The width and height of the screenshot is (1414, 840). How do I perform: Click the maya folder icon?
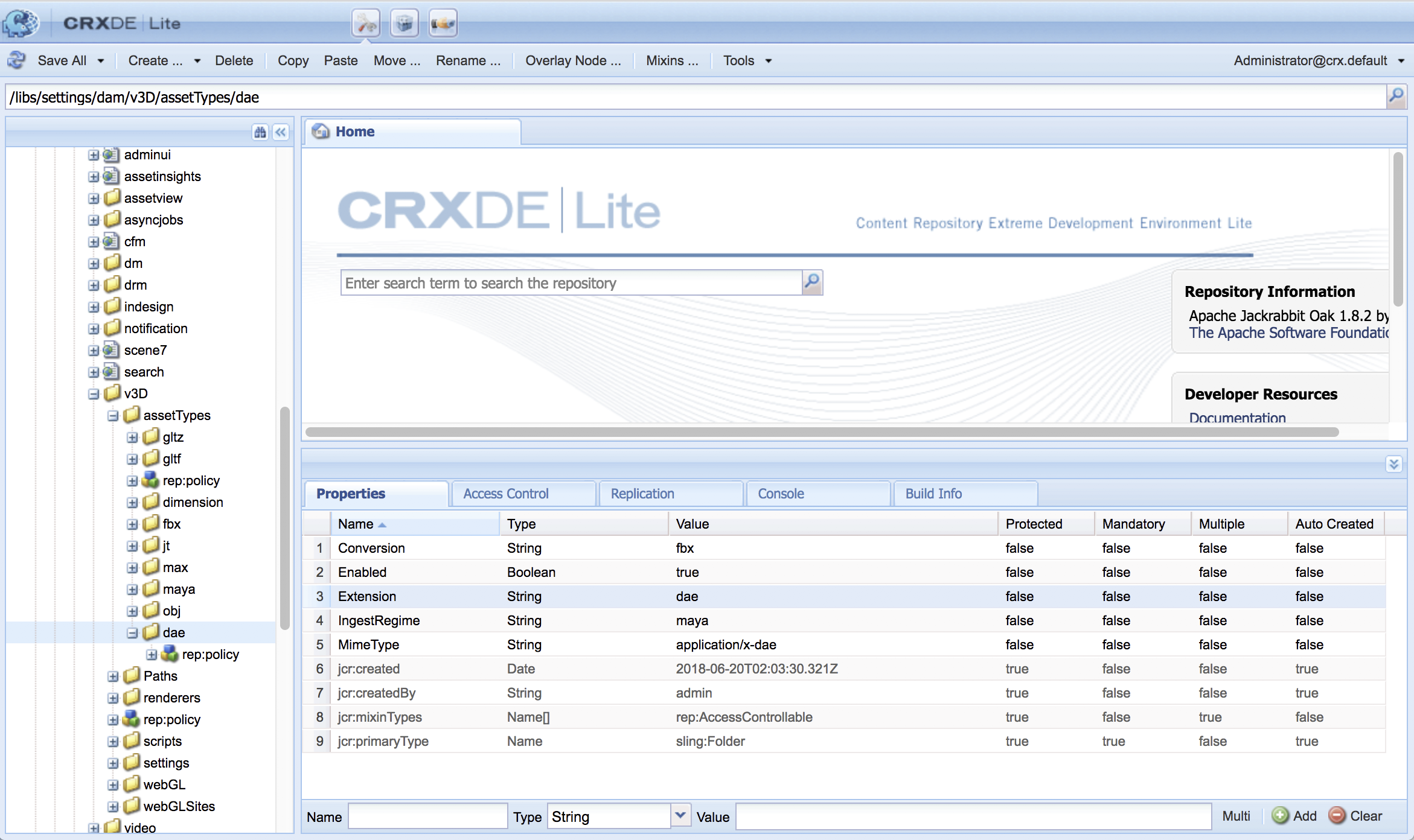point(151,588)
